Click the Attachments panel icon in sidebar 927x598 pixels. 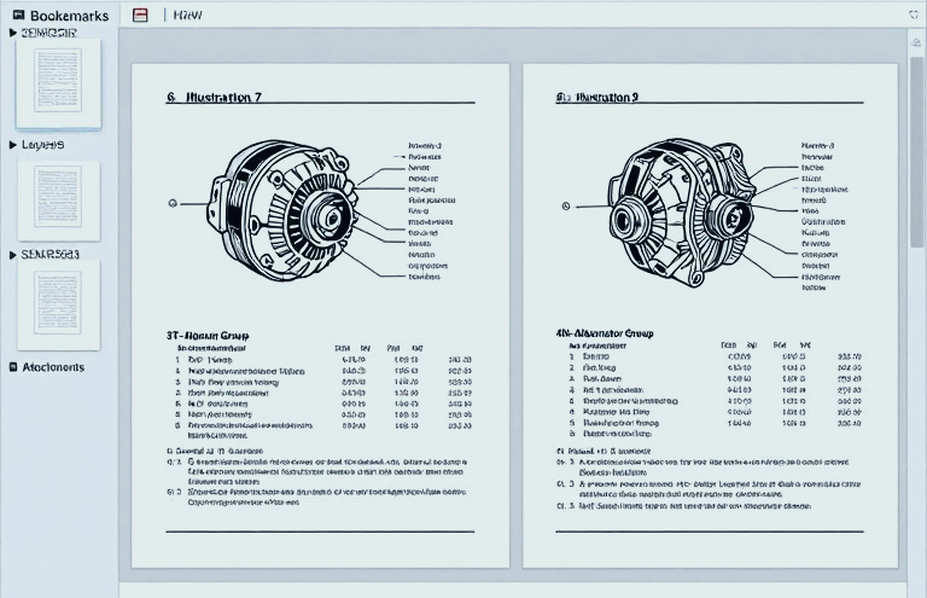(x=13, y=367)
